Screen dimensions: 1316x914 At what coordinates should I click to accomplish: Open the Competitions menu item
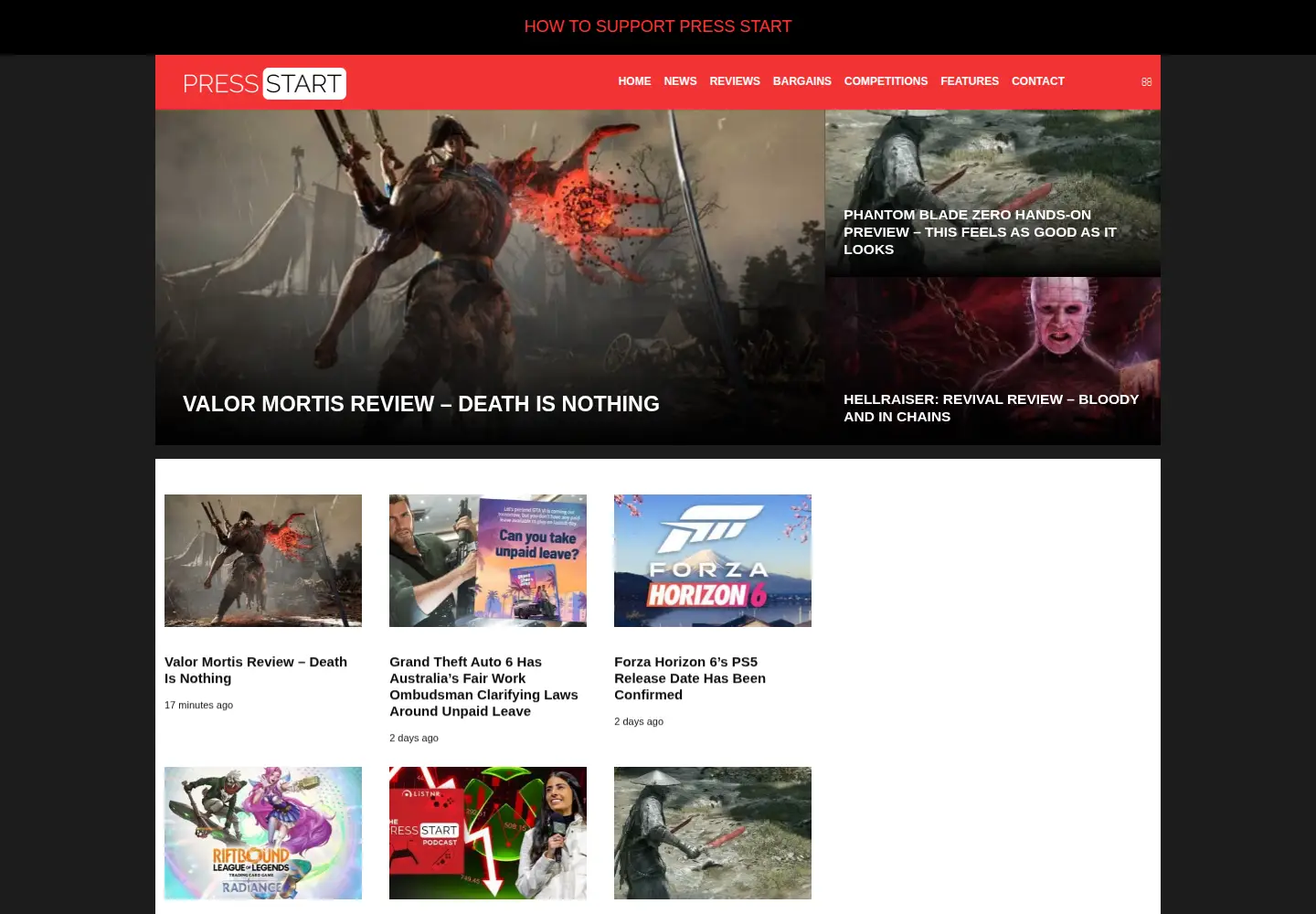[x=886, y=81]
